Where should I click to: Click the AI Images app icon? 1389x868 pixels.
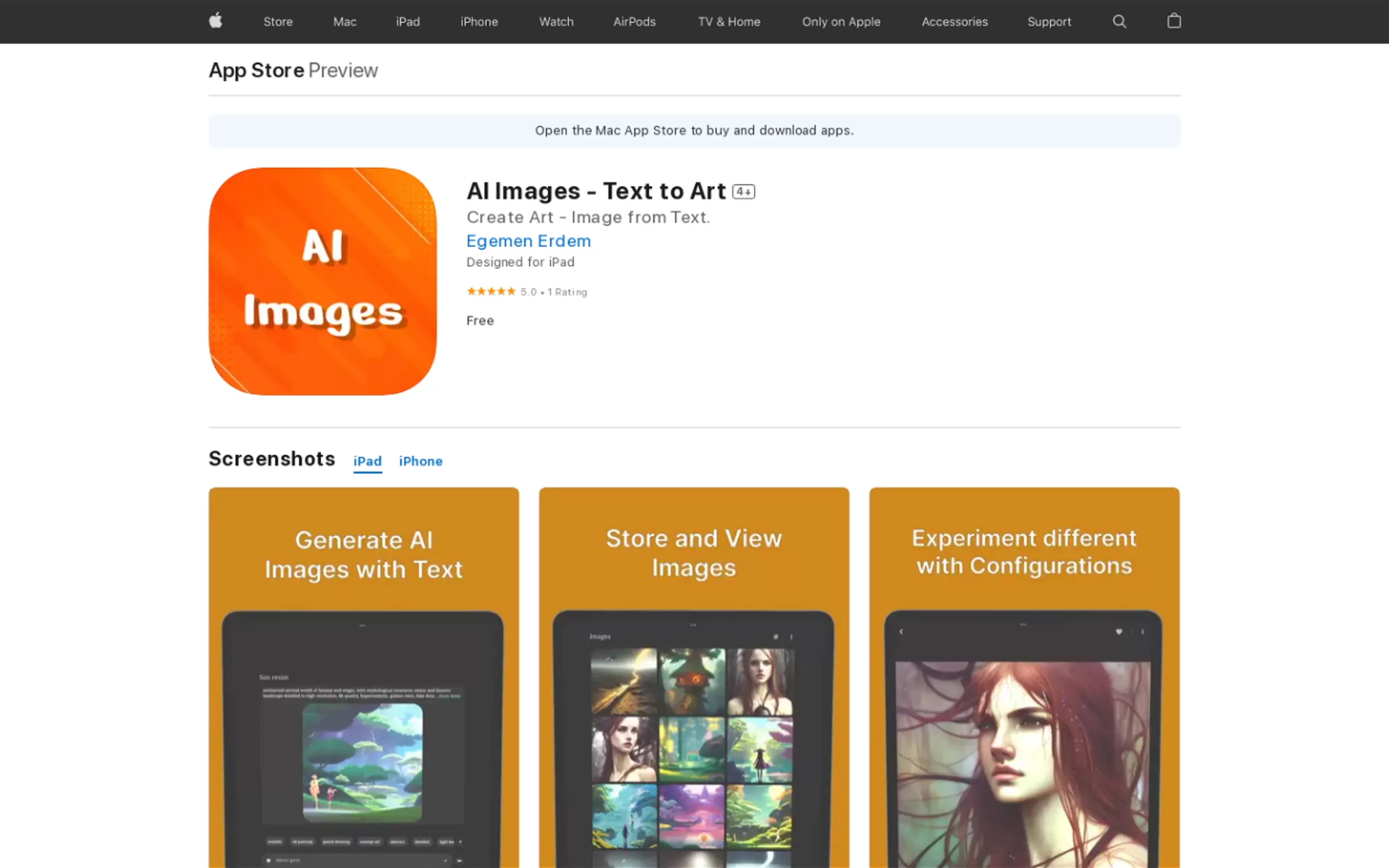click(x=322, y=281)
